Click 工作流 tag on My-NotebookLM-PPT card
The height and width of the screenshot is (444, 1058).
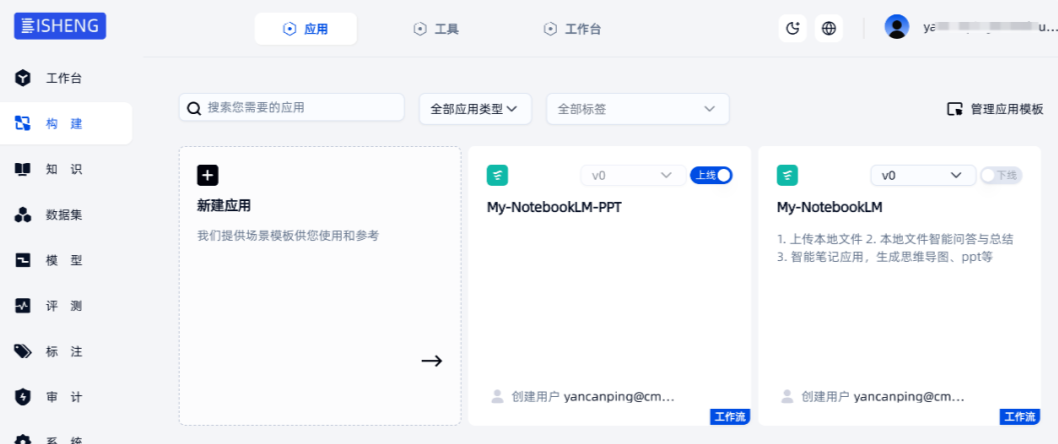[x=730, y=417]
